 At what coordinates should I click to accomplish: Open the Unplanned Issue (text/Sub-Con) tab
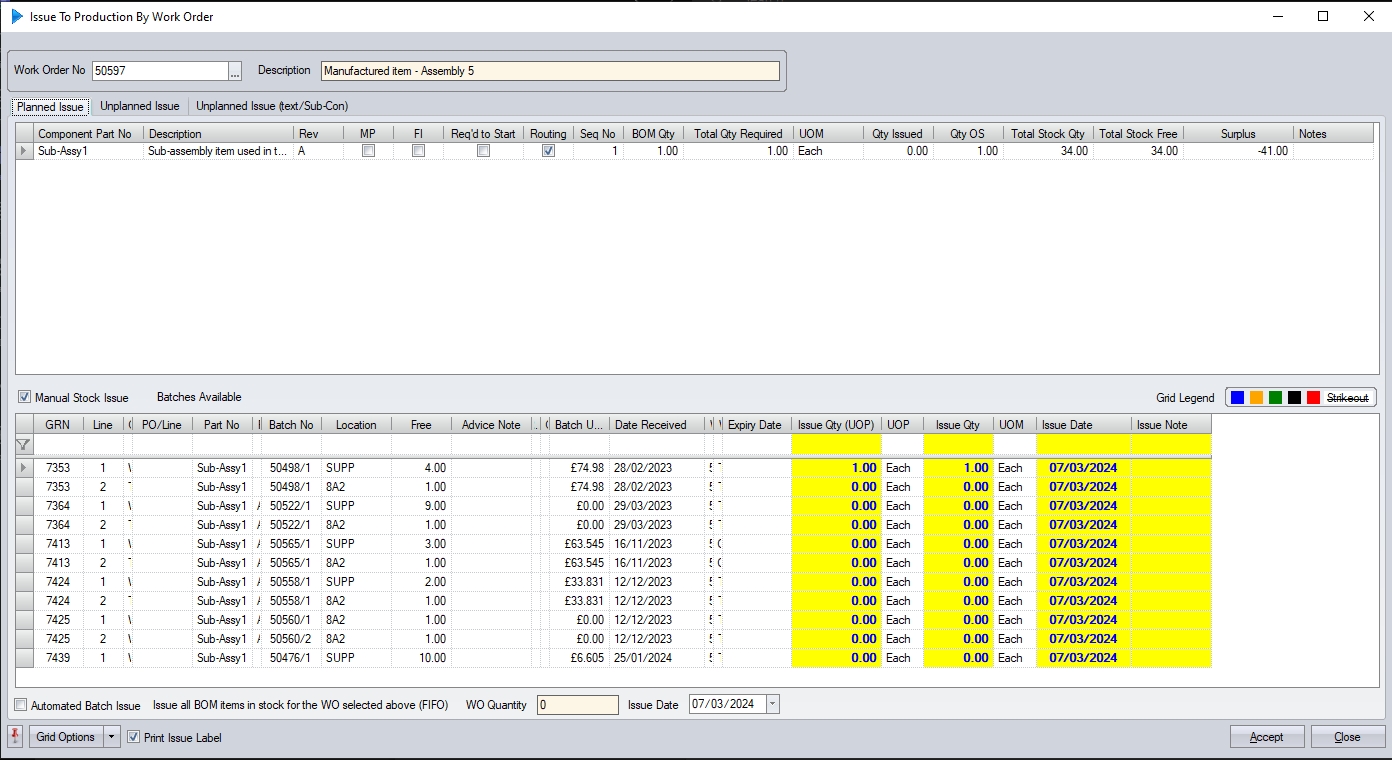click(x=271, y=106)
